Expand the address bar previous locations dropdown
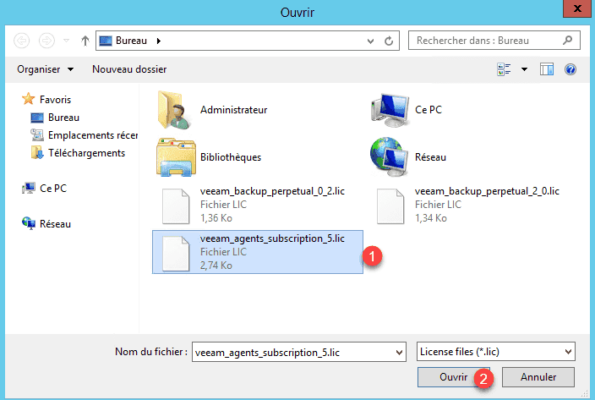This screenshot has width=595, height=400. coord(370,41)
